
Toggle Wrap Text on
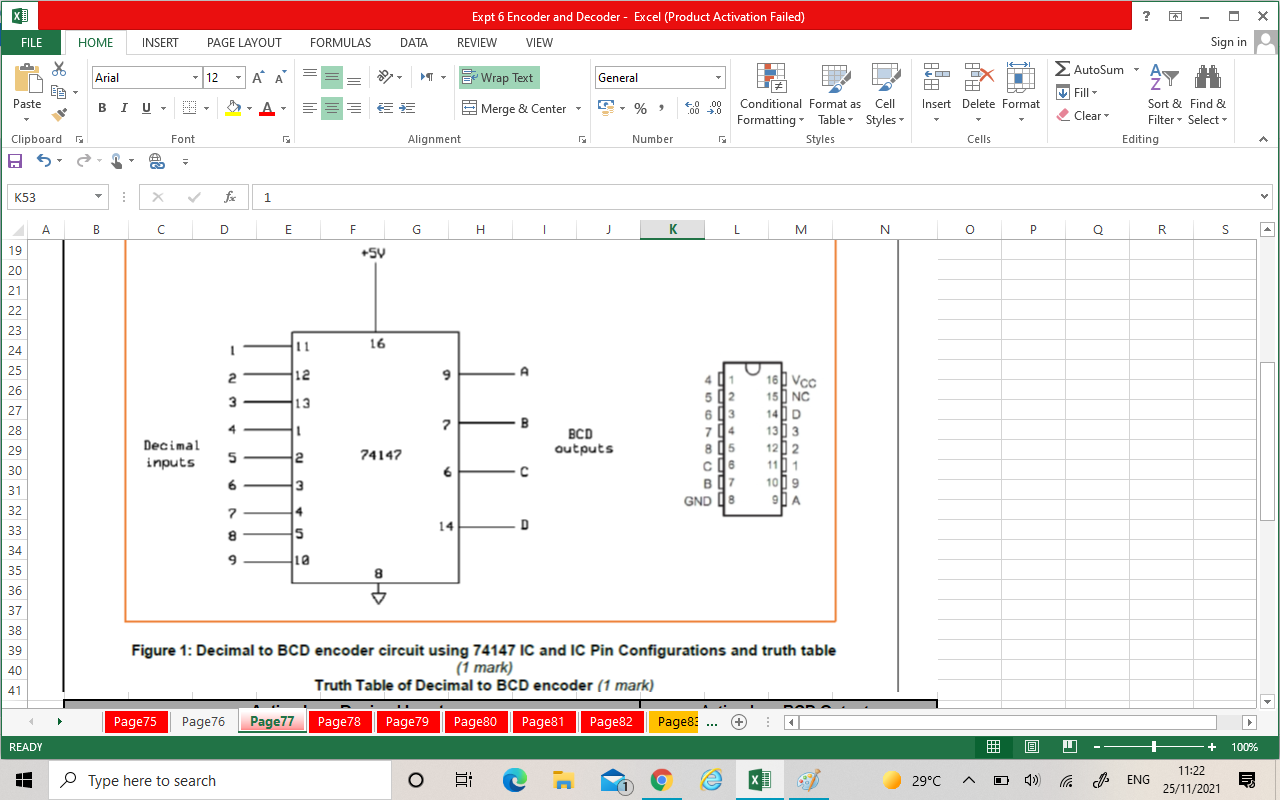(x=499, y=78)
